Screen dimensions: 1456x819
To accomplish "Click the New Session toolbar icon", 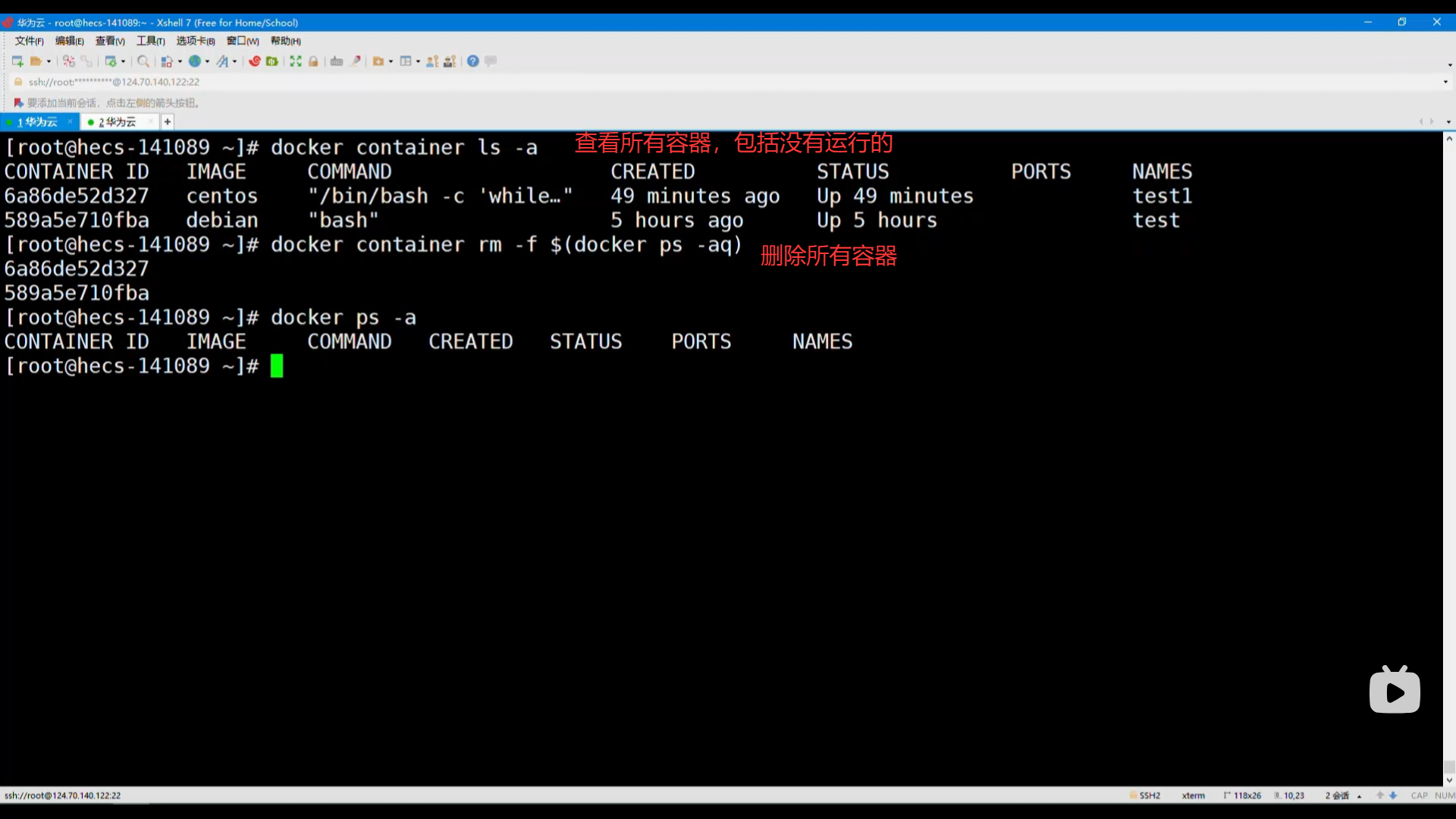I will (x=17, y=61).
